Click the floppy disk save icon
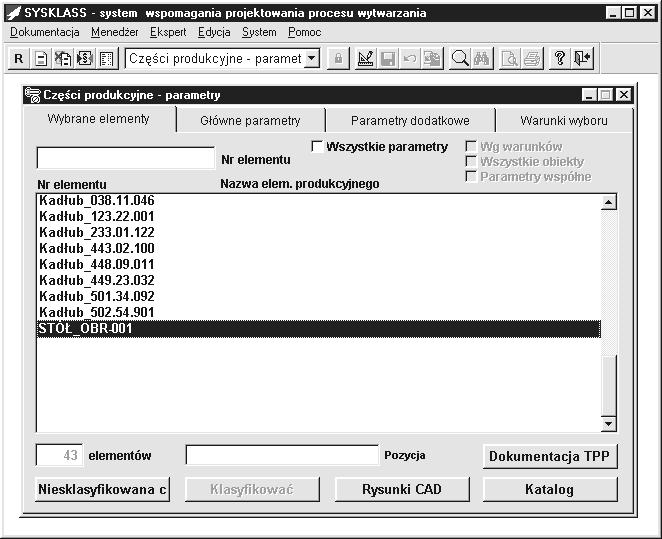Image resolution: width=662 pixels, height=539 pixels. 388,58
